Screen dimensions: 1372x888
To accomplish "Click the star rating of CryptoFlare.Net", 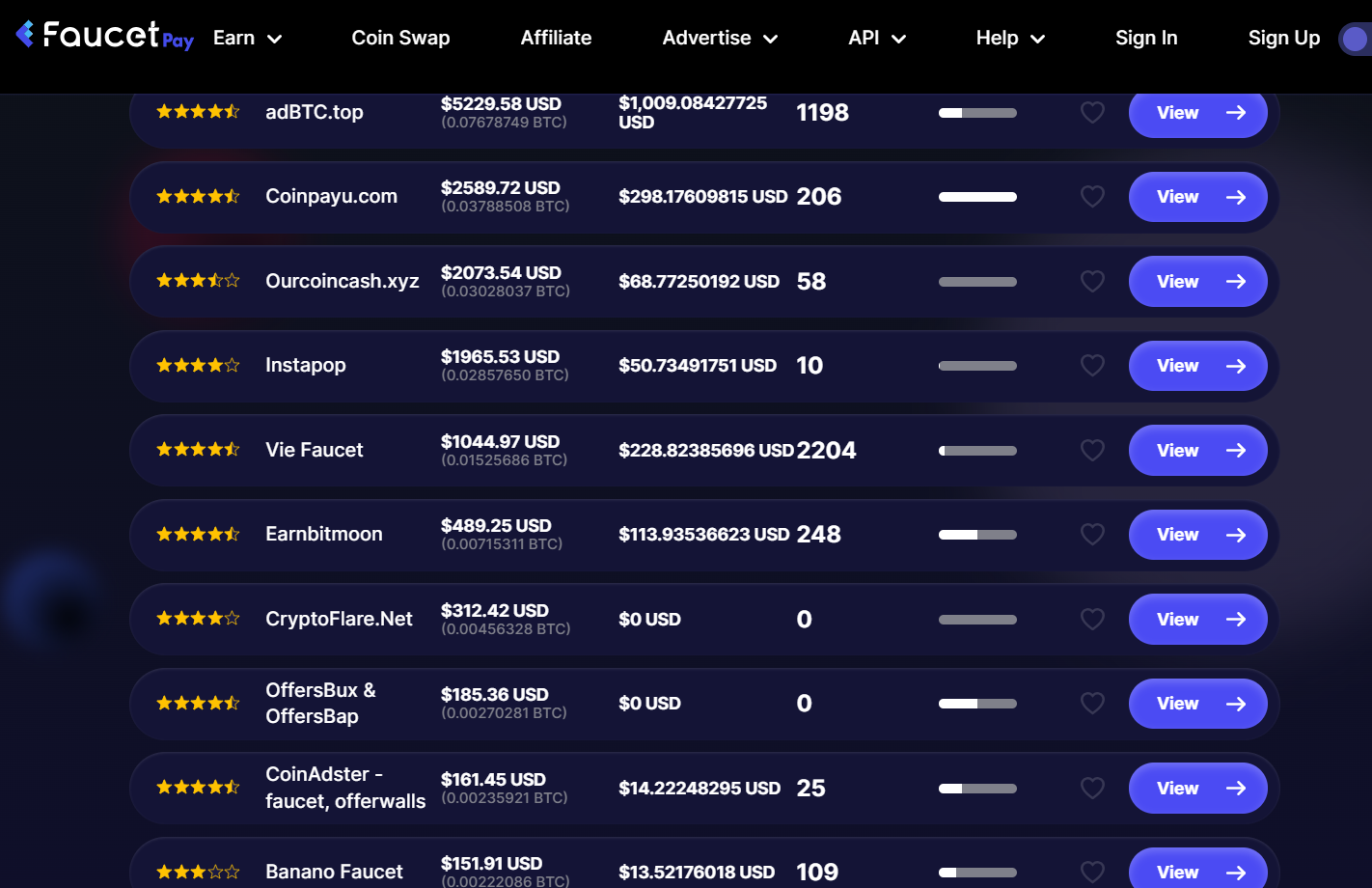I will [198, 619].
